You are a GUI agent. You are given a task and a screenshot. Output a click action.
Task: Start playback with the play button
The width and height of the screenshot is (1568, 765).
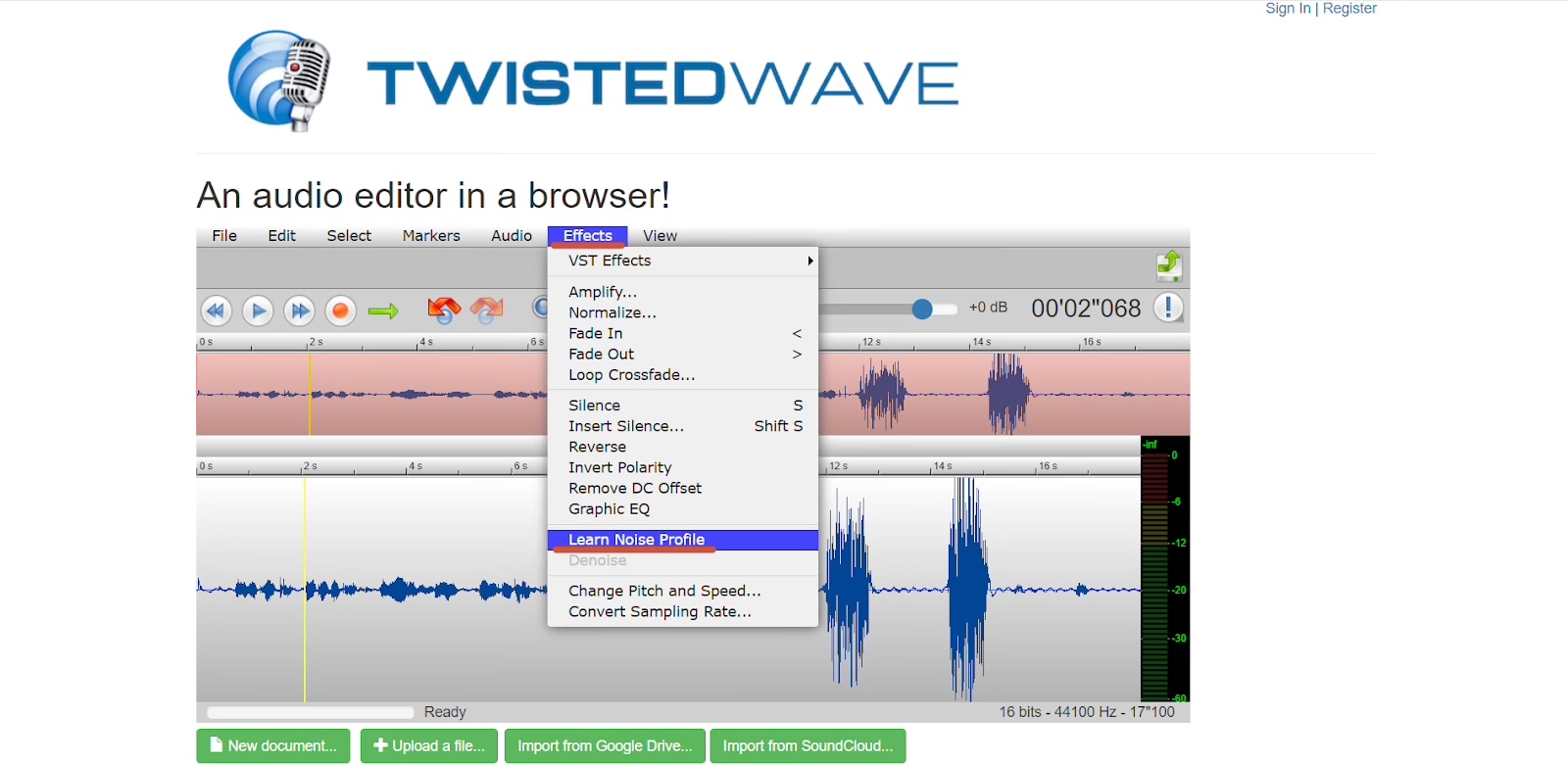click(258, 311)
